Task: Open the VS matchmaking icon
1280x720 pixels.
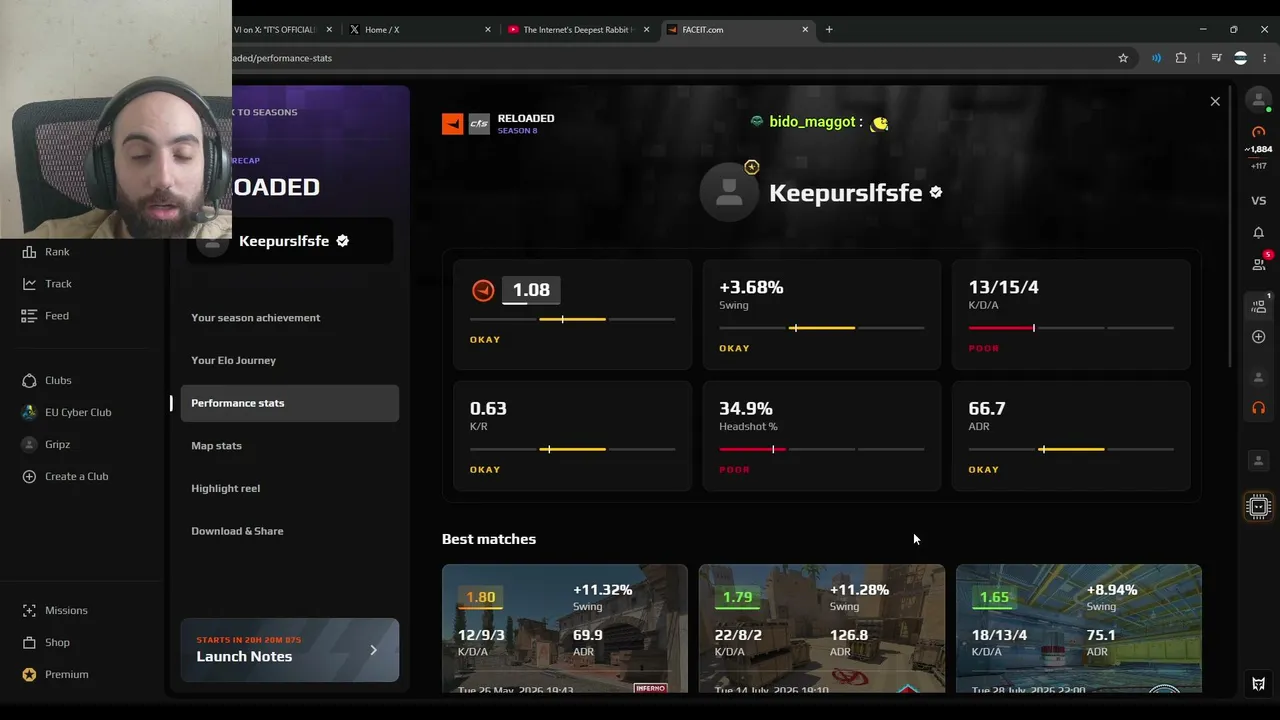Action: tap(1259, 201)
